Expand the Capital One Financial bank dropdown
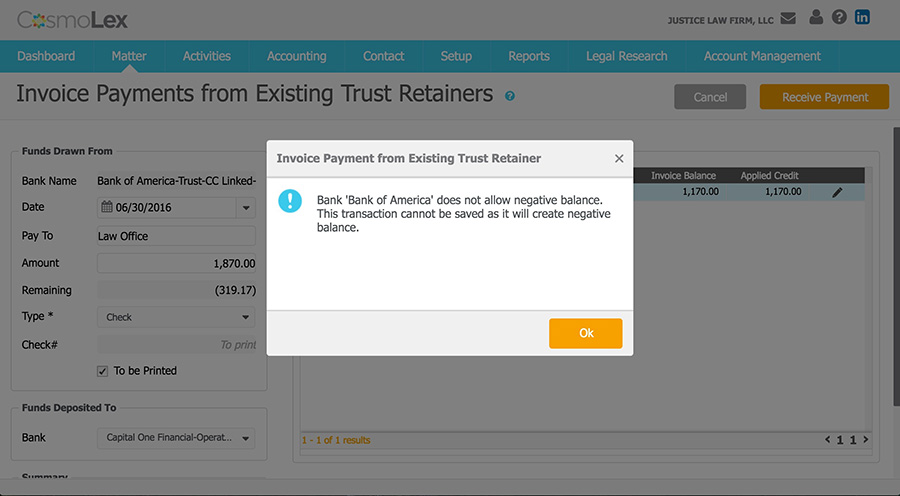The width and height of the screenshot is (900, 496). (x=176, y=438)
